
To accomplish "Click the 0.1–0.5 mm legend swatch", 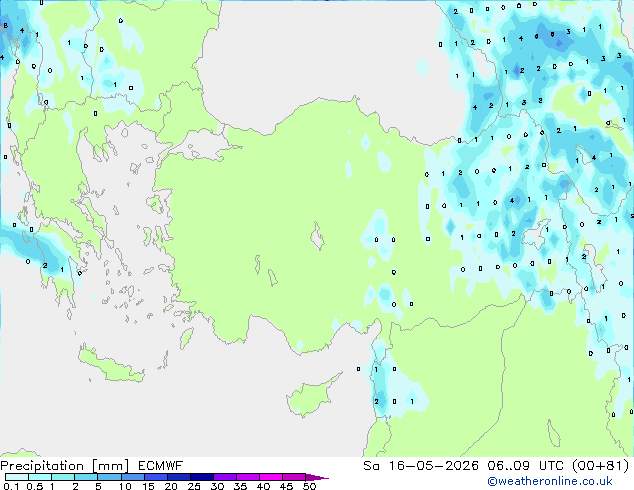I will click(x=17, y=477).
